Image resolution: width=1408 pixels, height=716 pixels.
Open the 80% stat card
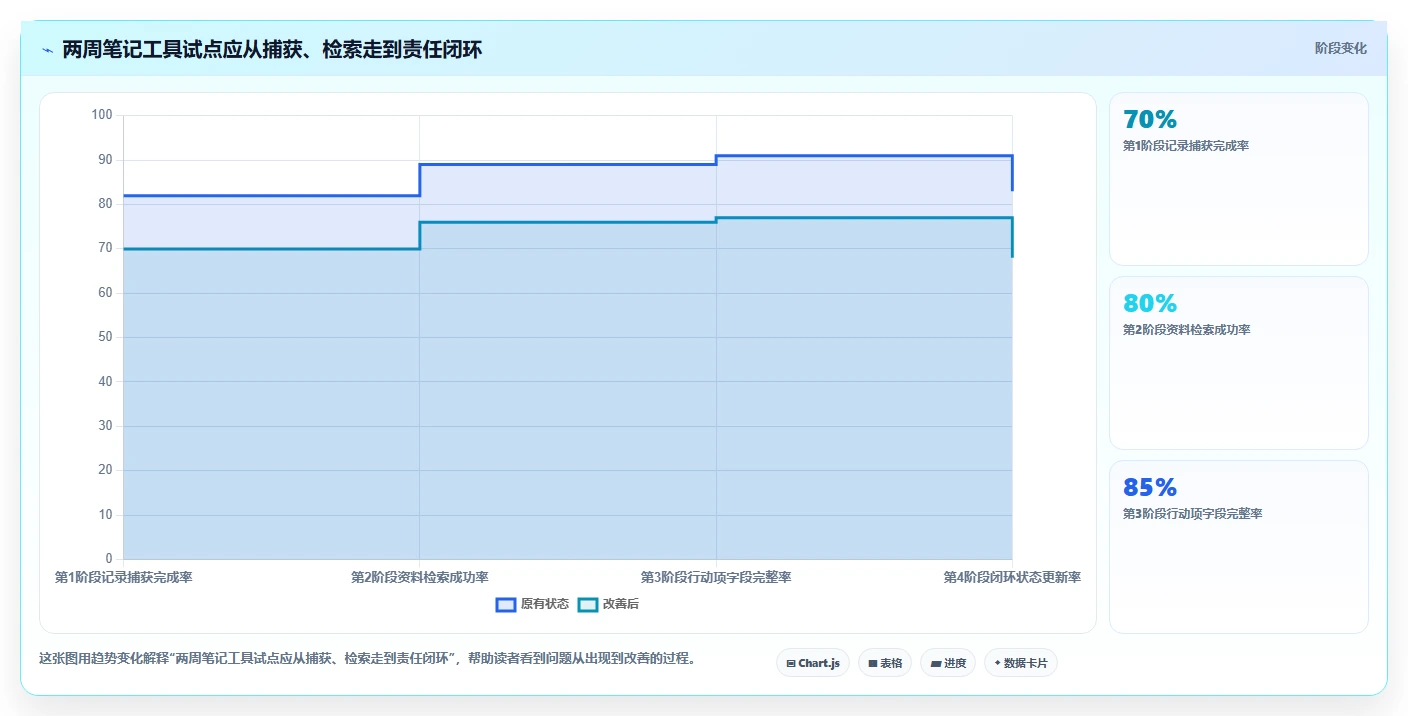(x=1239, y=363)
